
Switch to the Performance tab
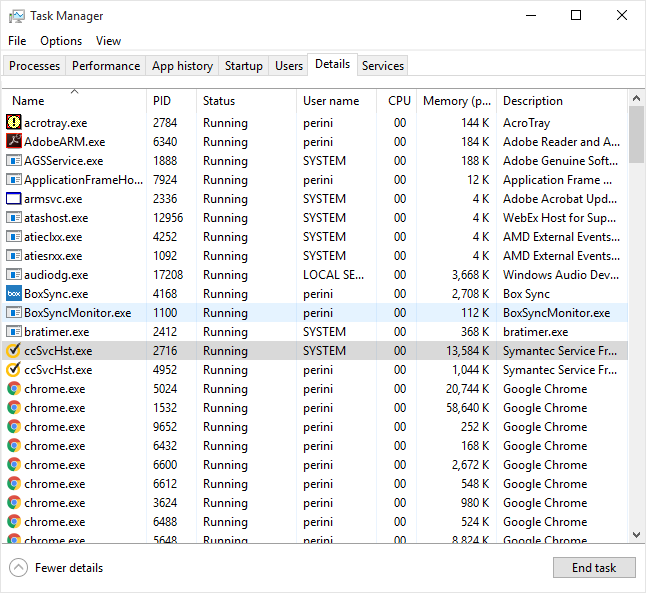[x=106, y=66]
